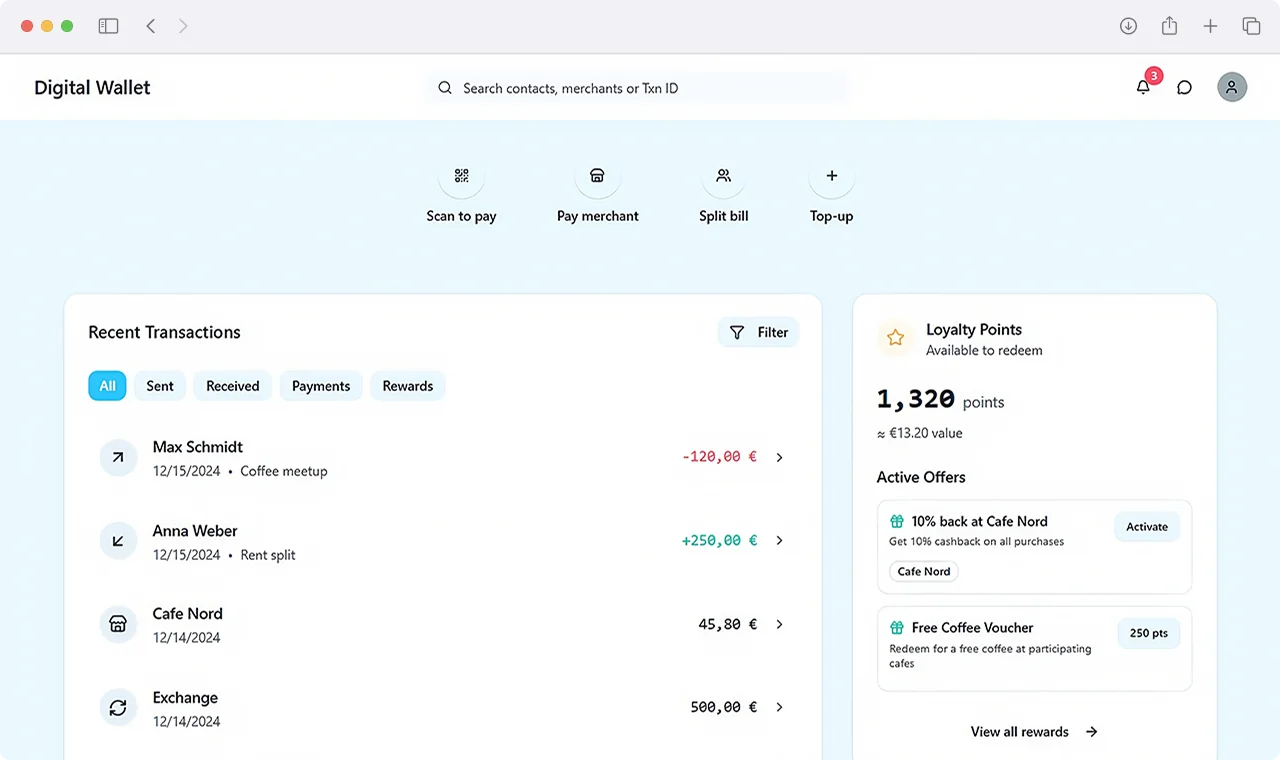Expand the Max Schmidt transaction chevron
Image resolution: width=1280 pixels, height=760 pixels.
780,457
